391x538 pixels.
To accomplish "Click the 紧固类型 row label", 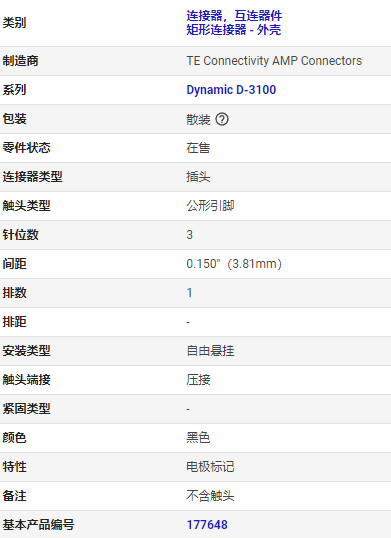I will click(x=26, y=409).
